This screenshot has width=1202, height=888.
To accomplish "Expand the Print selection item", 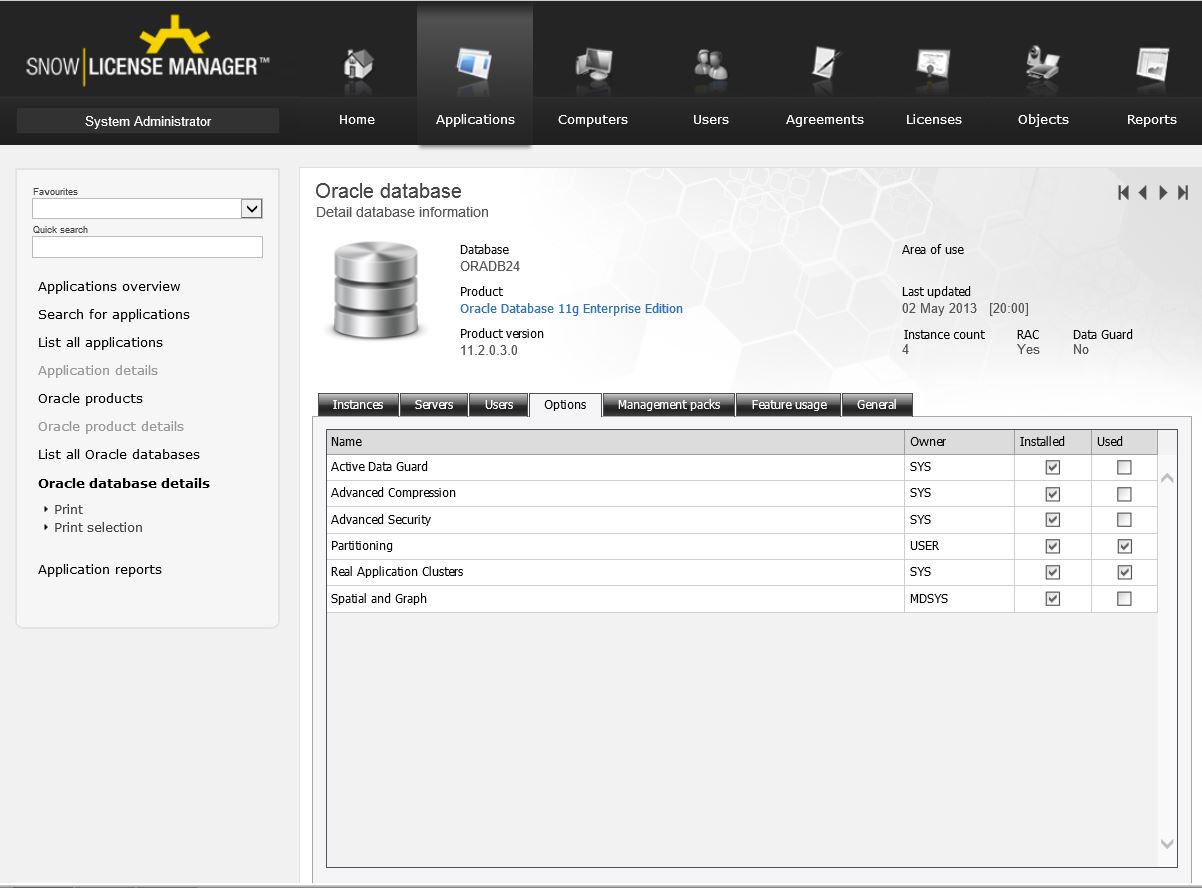I will click(98, 527).
